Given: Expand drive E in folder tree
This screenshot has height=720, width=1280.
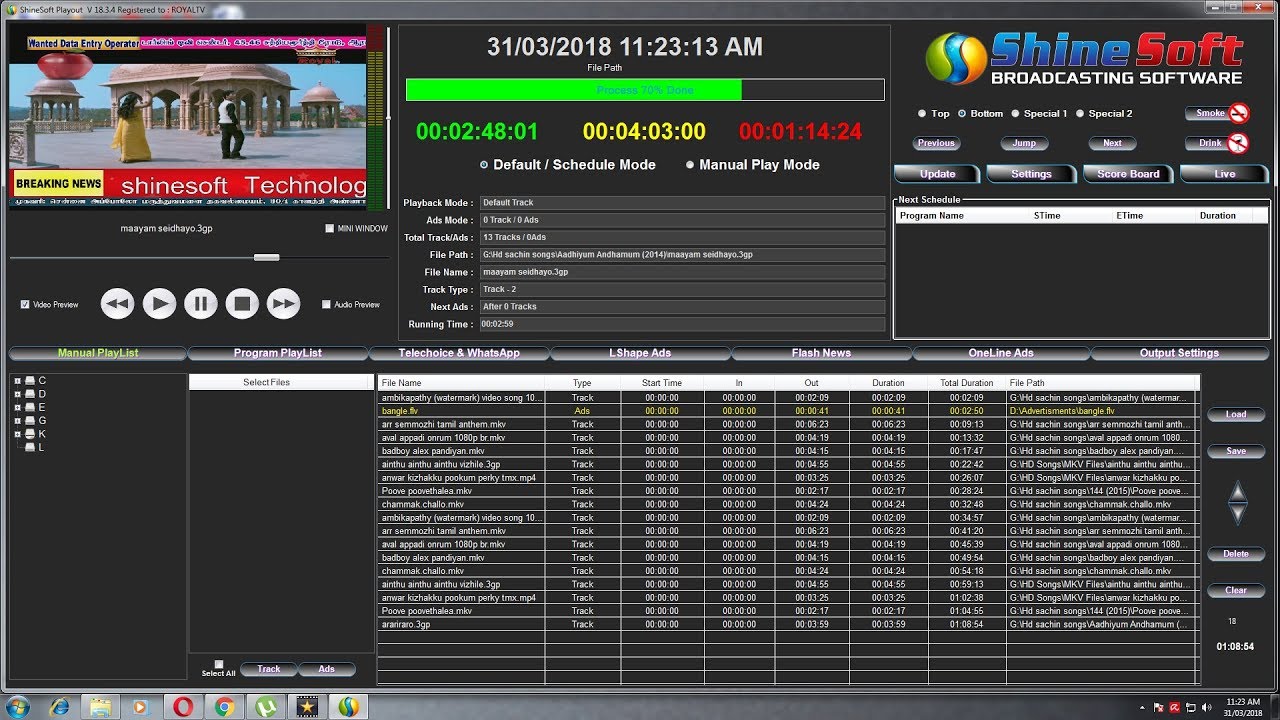Looking at the screenshot, I should [x=17, y=408].
